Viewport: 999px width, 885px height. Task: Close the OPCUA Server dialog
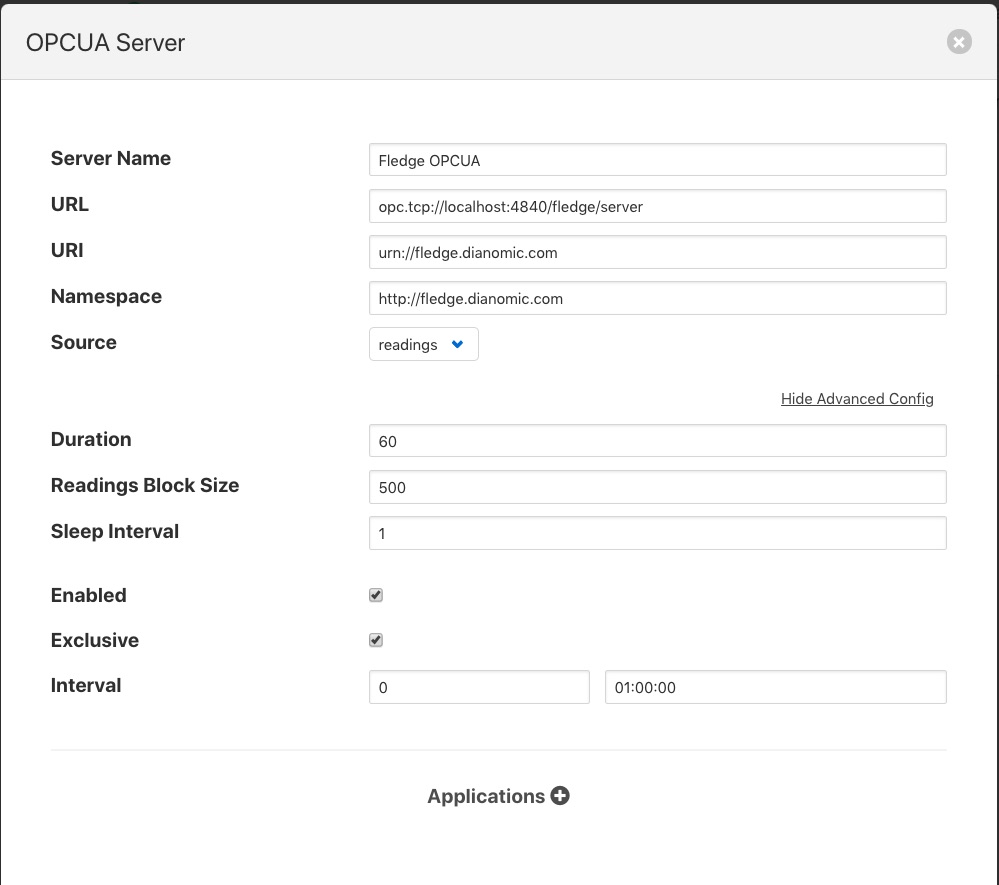coord(958,42)
